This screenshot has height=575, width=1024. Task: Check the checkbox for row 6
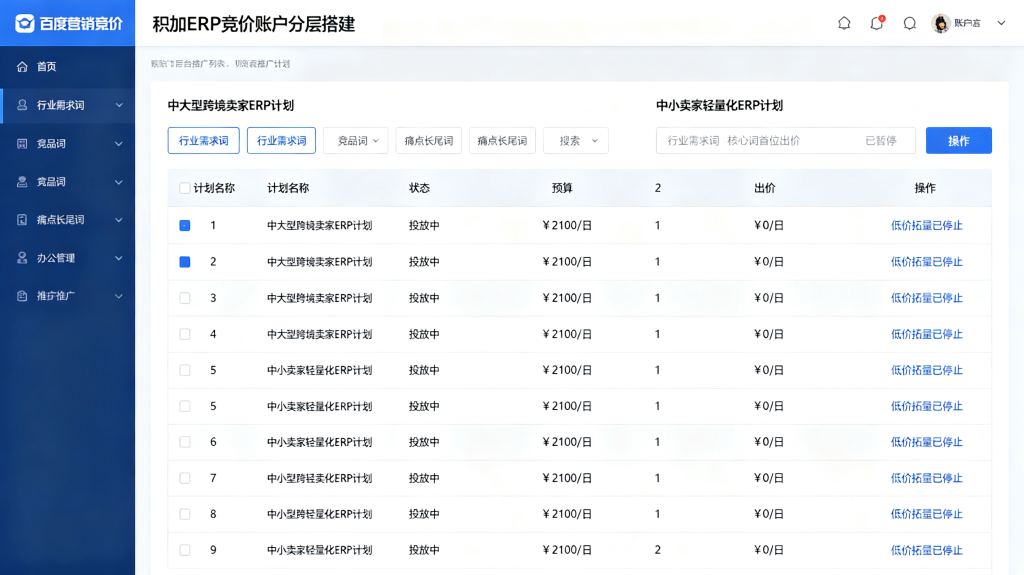tap(185, 442)
